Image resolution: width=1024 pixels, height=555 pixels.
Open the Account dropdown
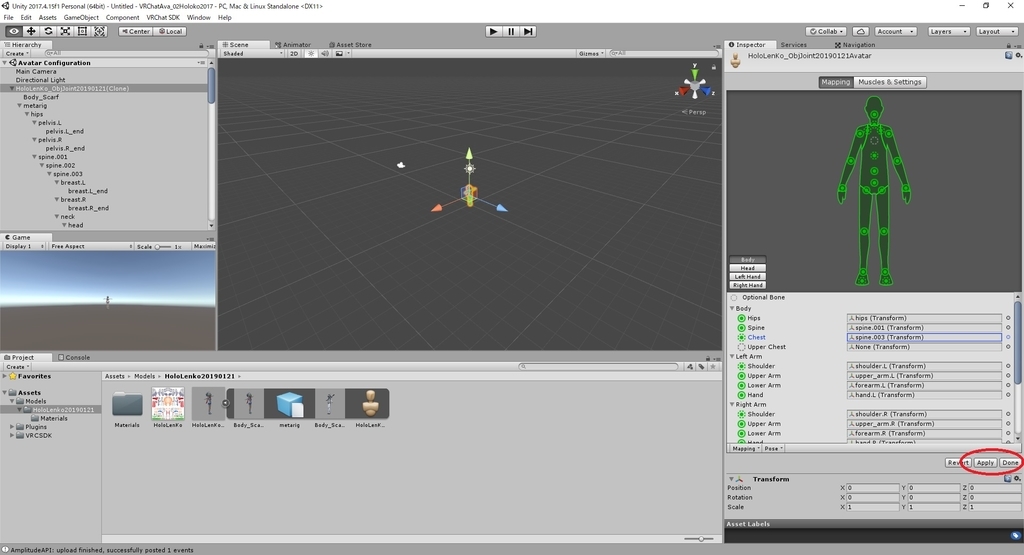895,31
